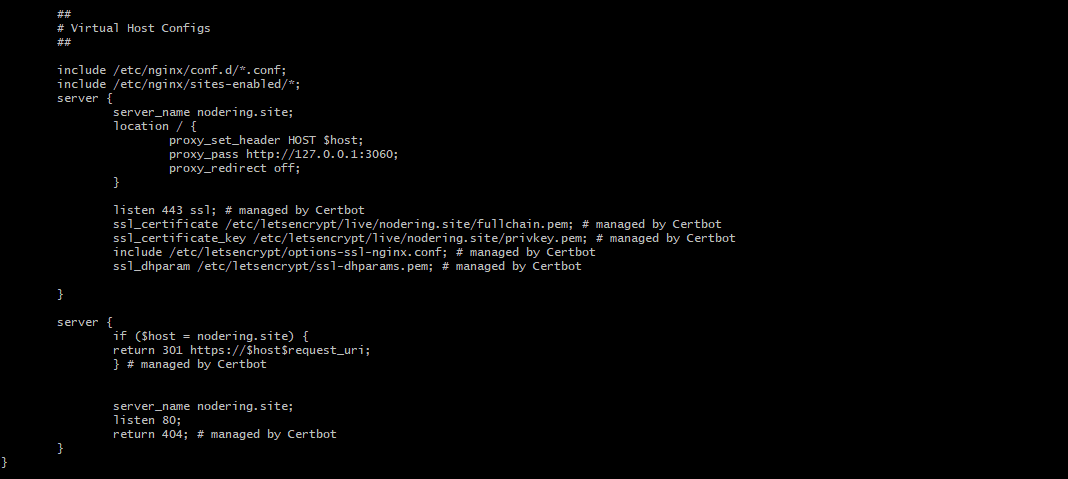Screen dimensions: 1068x479
Task: Click the 'Virtual Host Configs' comment line
Action: (134, 28)
